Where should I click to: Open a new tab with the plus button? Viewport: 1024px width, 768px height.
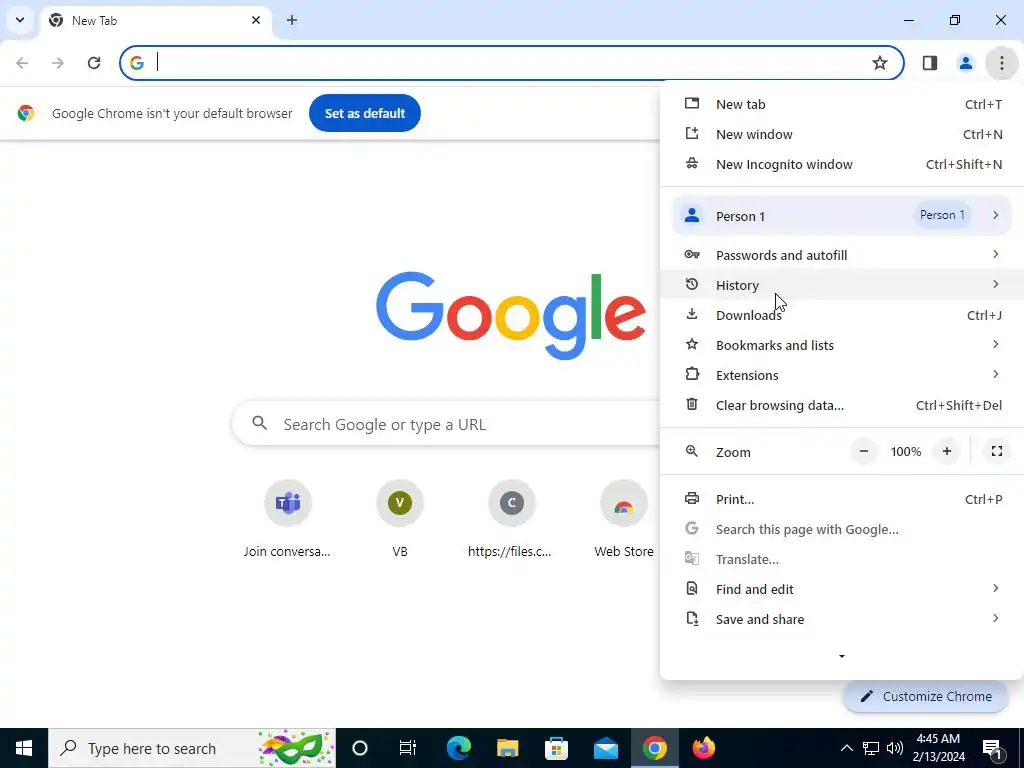292,20
